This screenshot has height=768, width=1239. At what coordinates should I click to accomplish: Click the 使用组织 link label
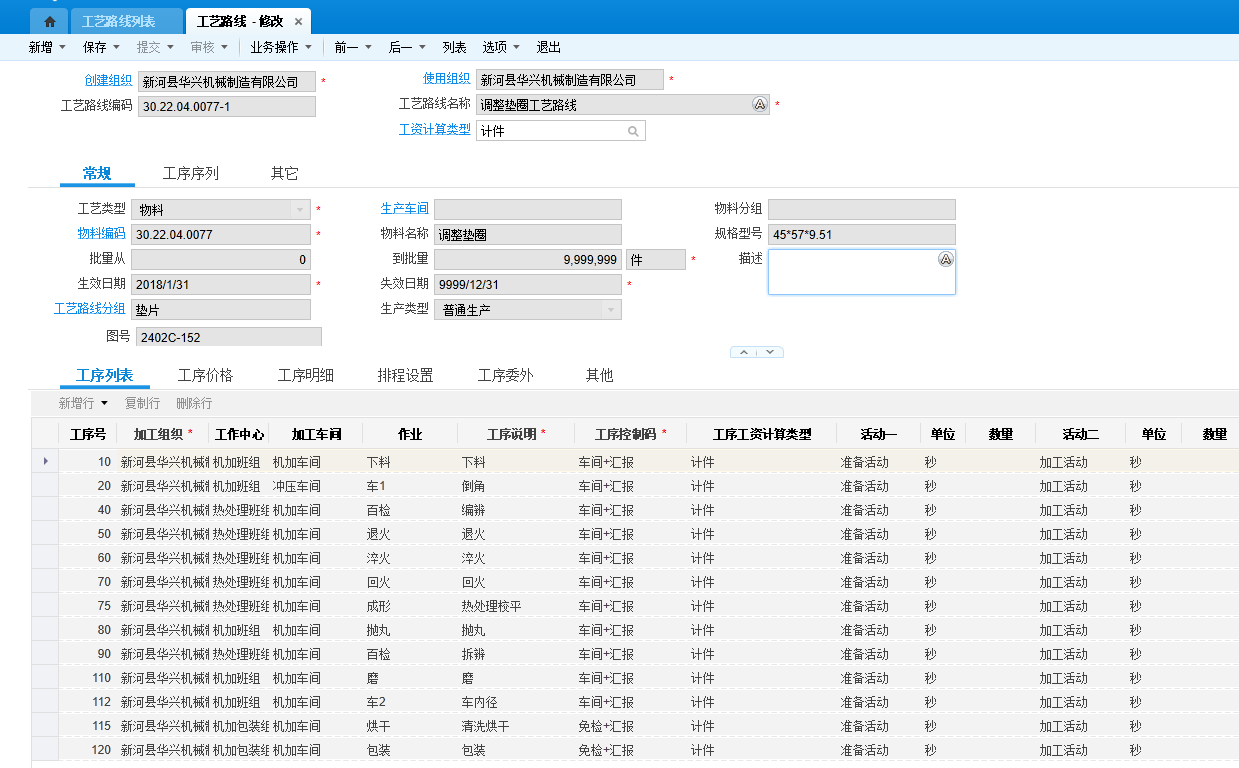447,79
